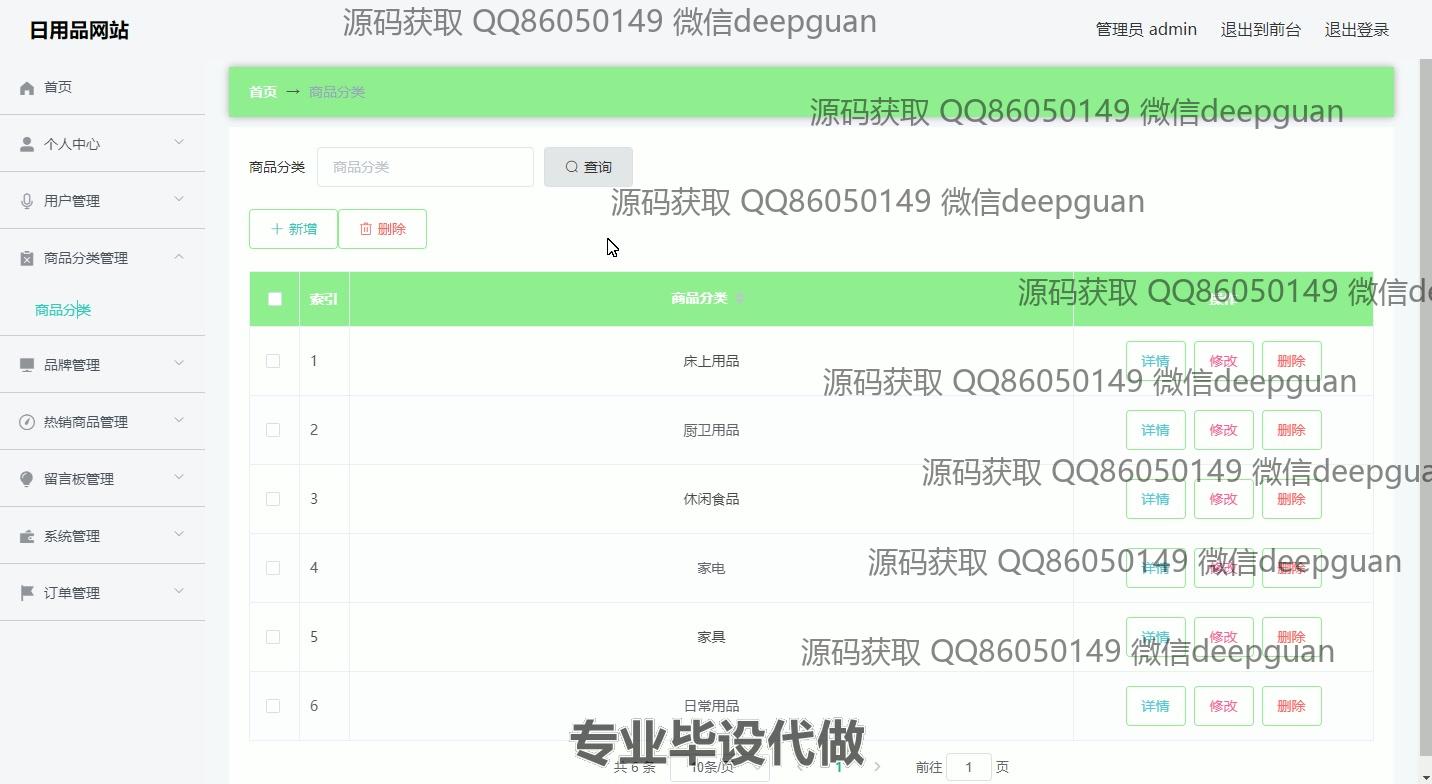Go to 首页 via the breadcrumb
The width and height of the screenshot is (1432, 784).
263,92
